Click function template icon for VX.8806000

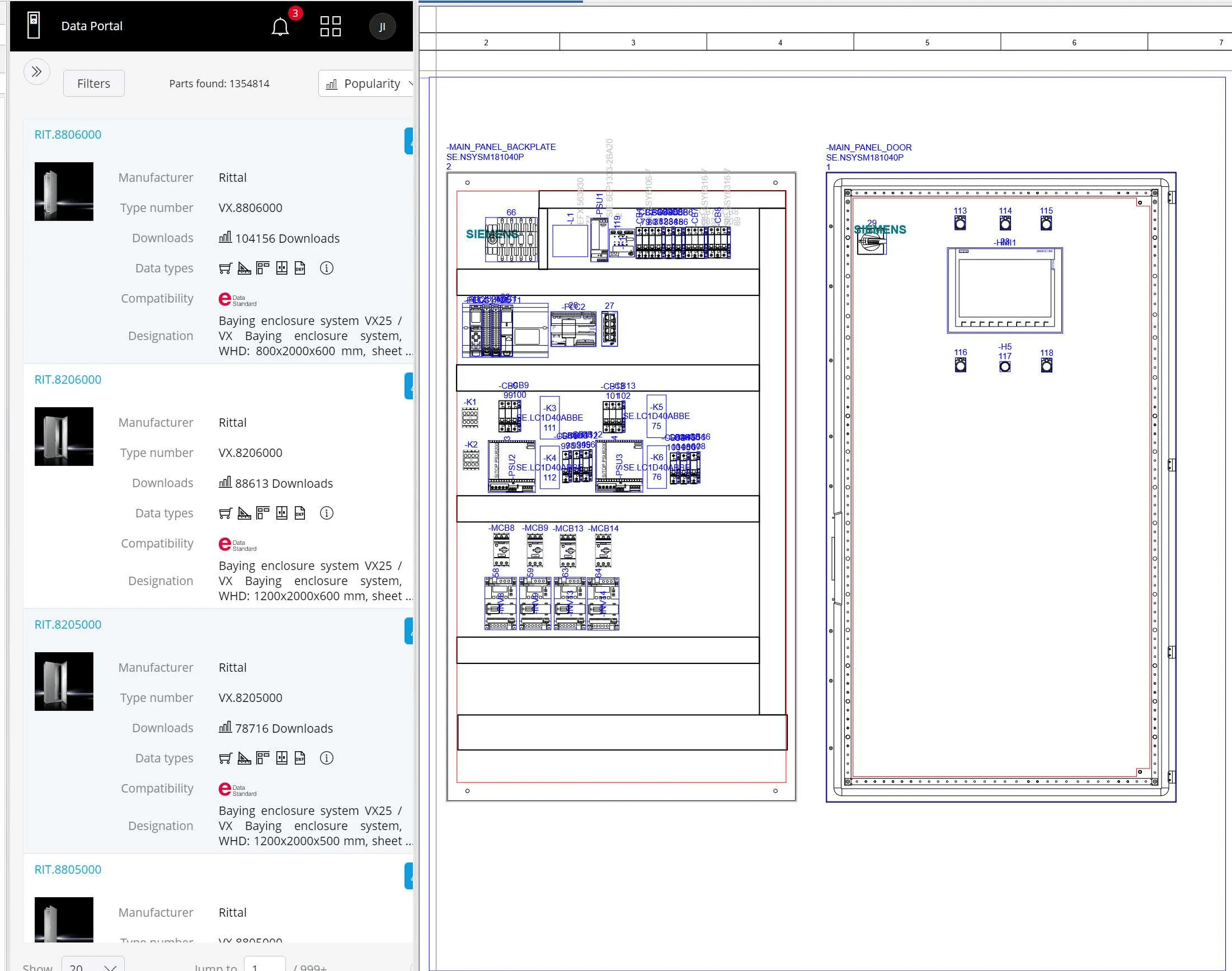pyautogui.click(x=262, y=268)
